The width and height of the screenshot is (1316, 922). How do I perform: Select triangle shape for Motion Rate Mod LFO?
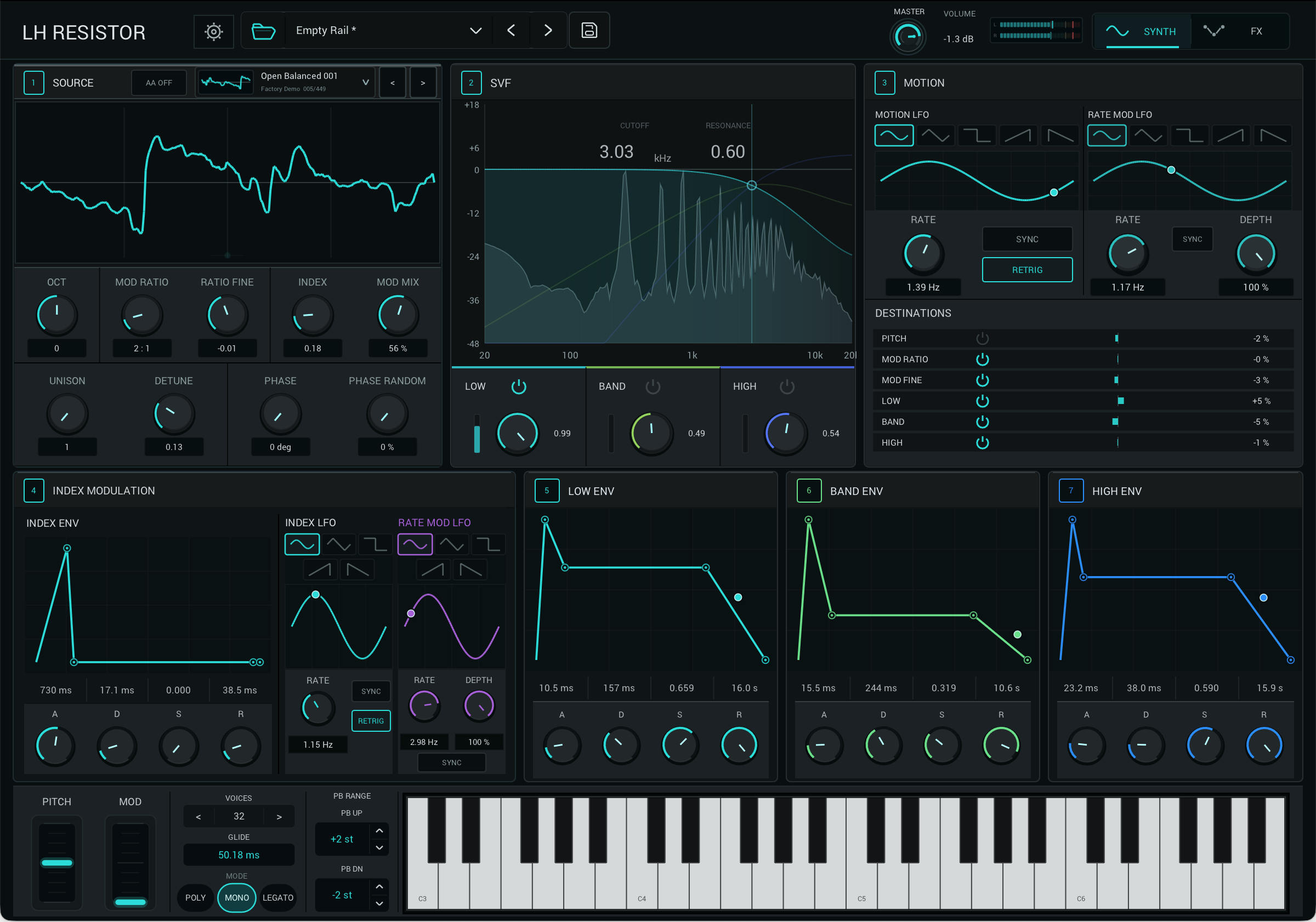1148,136
